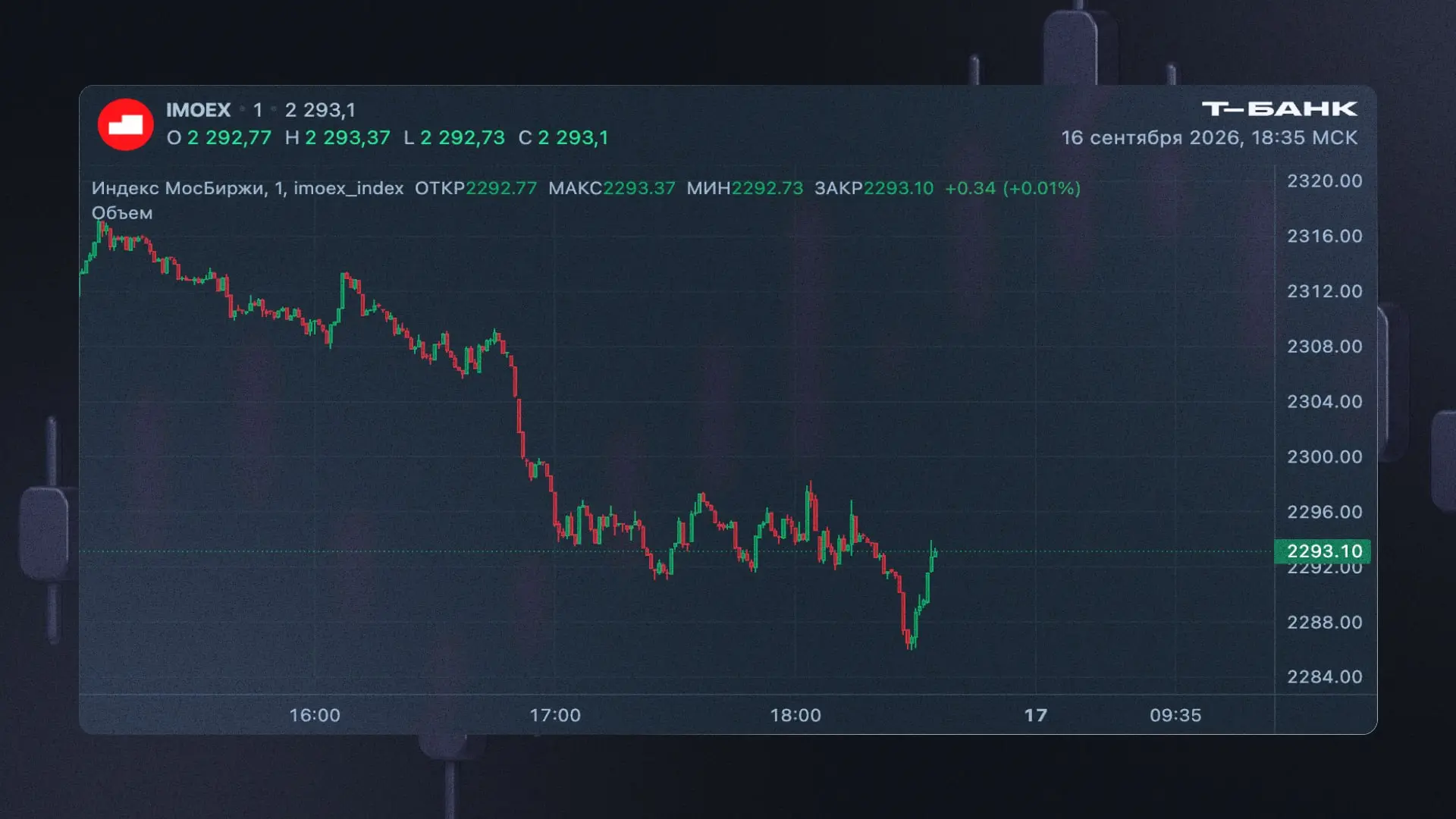Click the 2300.00 price scale label
Screen dimensions: 1456x819
[1325, 457]
